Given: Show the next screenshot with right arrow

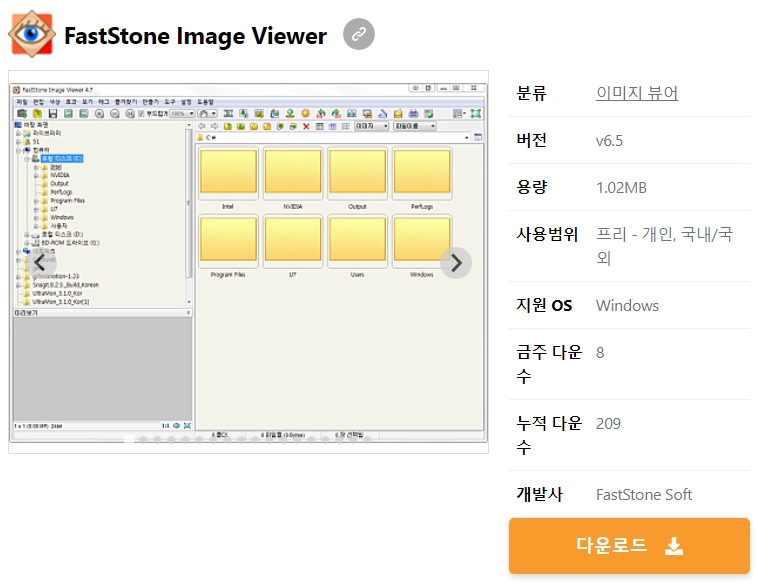Looking at the screenshot, I should pos(456,263).
